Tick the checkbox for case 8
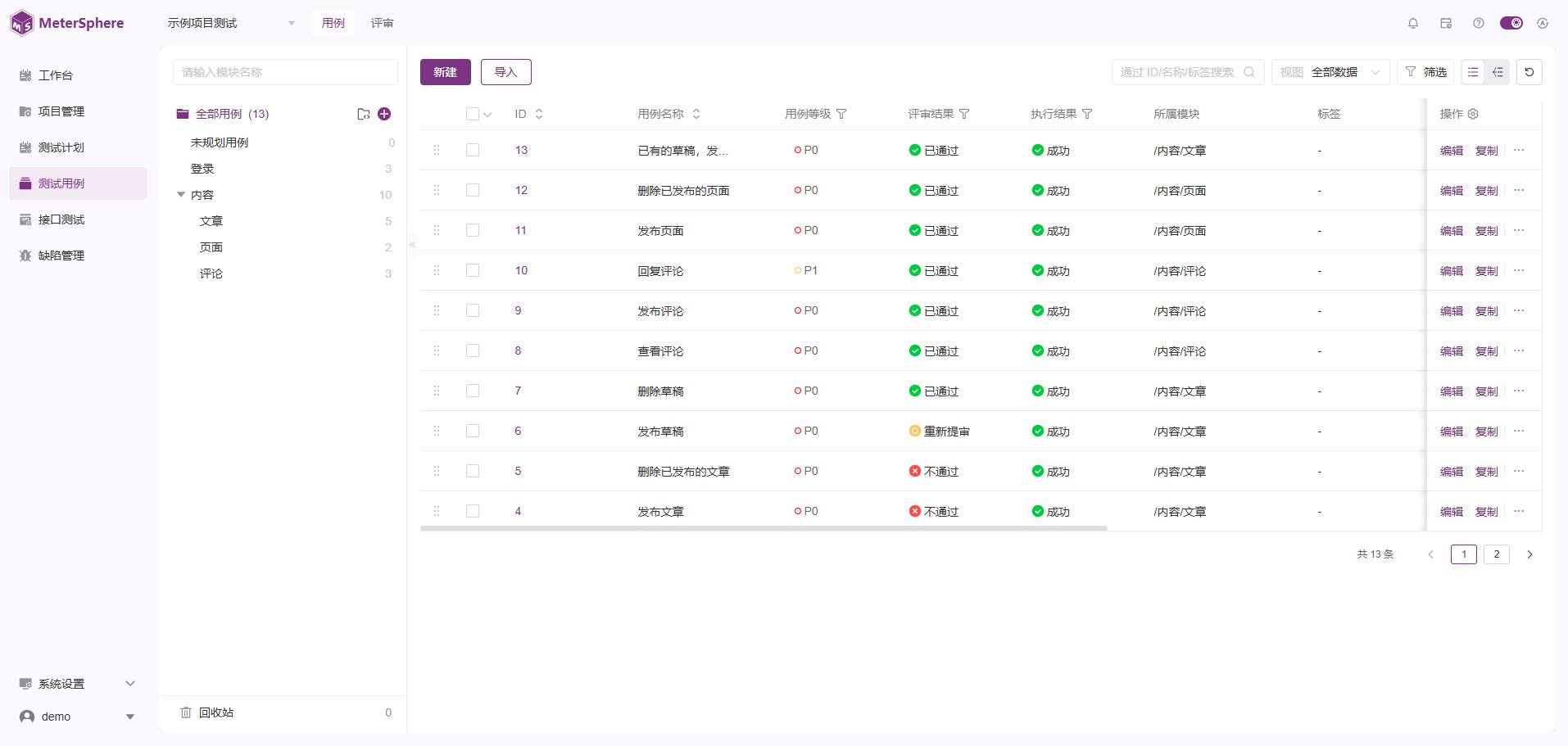 (473, 350)
